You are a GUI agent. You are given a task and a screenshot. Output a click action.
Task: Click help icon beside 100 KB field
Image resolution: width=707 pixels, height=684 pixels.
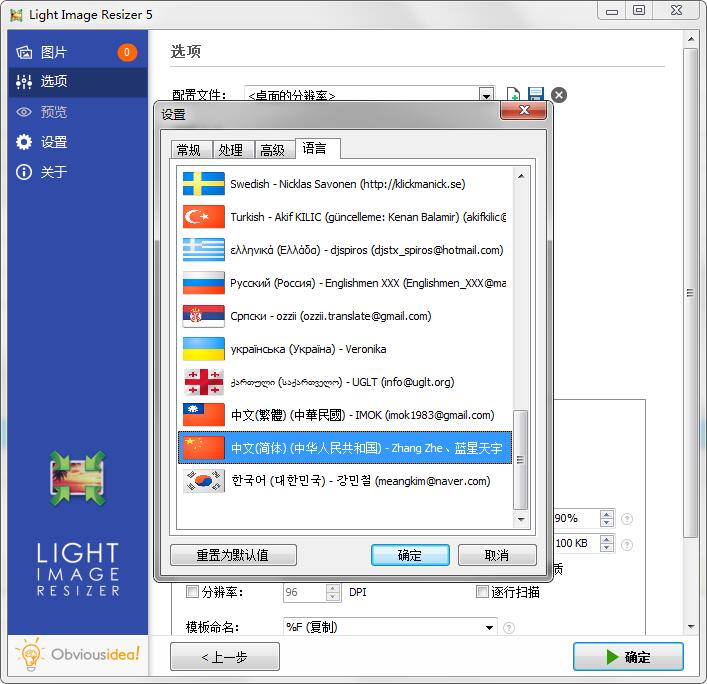pos(627,545)
